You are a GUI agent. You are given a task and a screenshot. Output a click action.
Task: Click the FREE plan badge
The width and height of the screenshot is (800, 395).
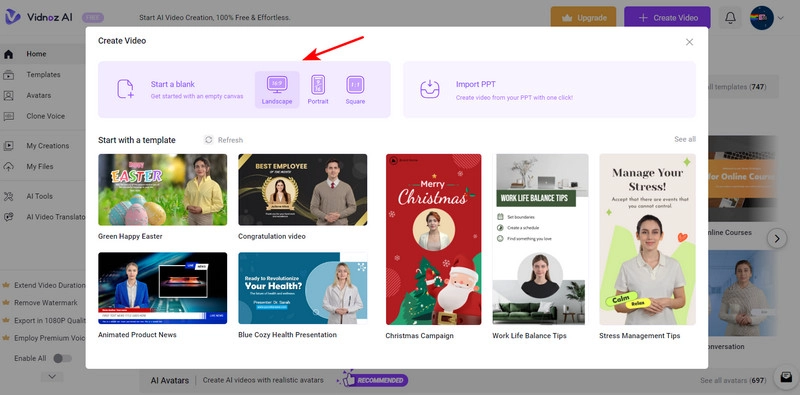click(93, 18)
